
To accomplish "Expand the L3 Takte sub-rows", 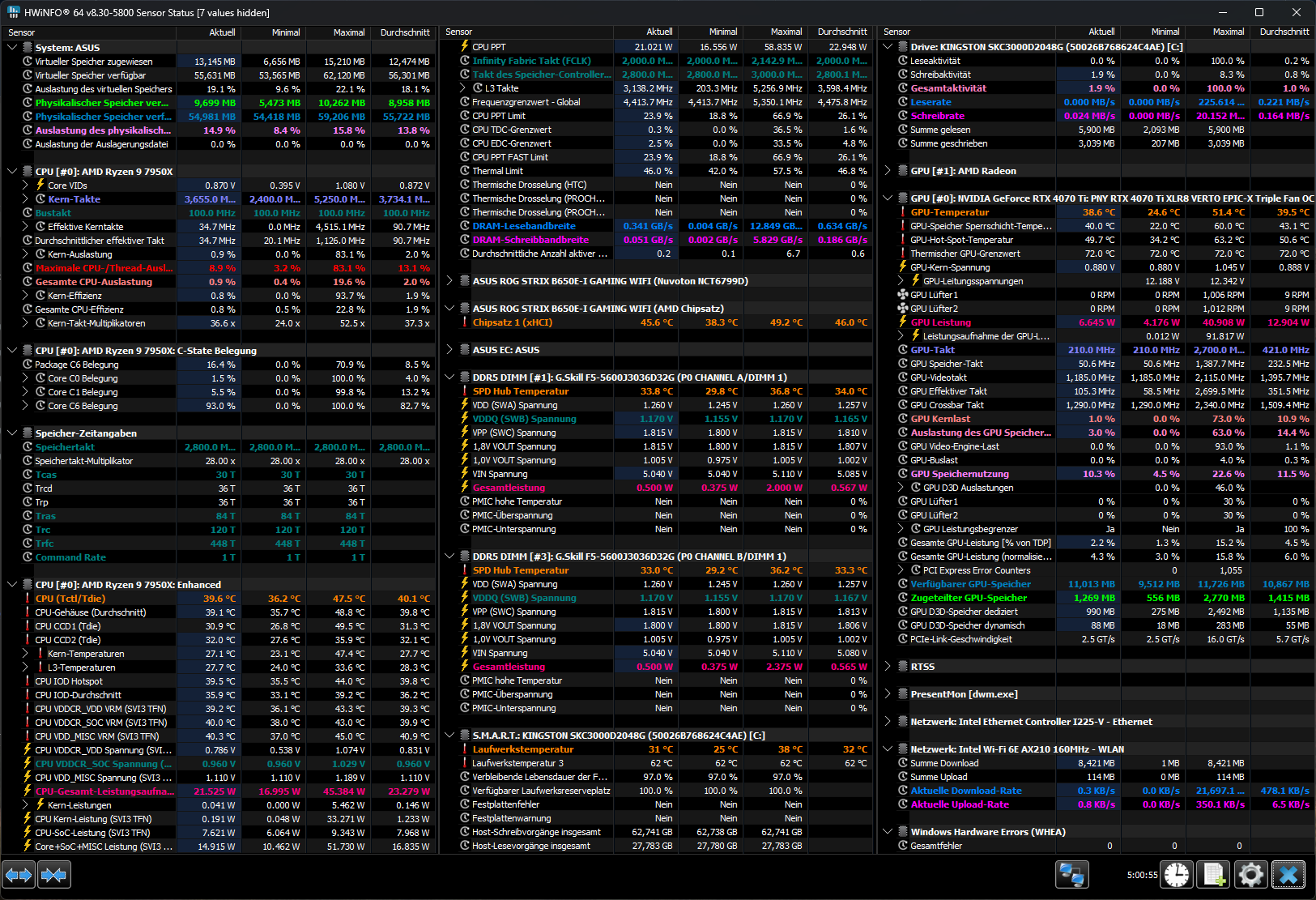I will pos(462,88).
